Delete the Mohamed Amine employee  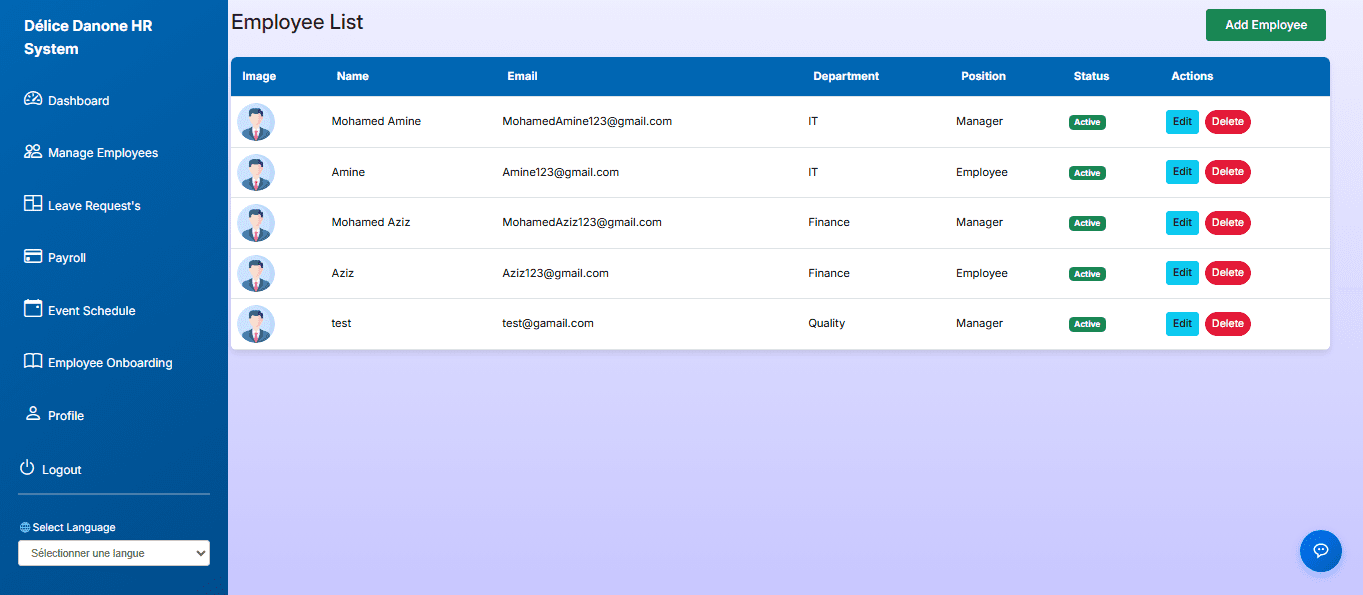click(1228, 121)
